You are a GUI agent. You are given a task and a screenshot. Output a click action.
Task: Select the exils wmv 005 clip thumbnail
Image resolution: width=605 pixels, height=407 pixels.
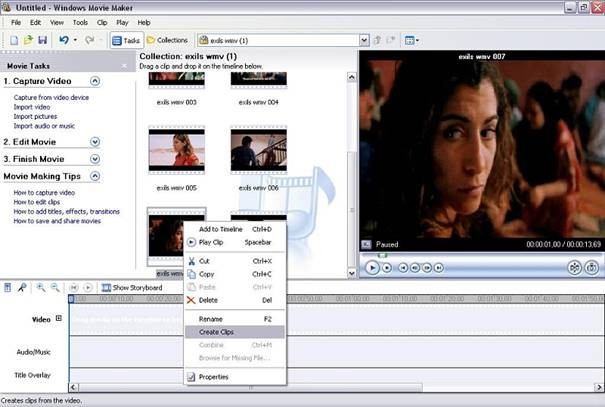[177, 150]
